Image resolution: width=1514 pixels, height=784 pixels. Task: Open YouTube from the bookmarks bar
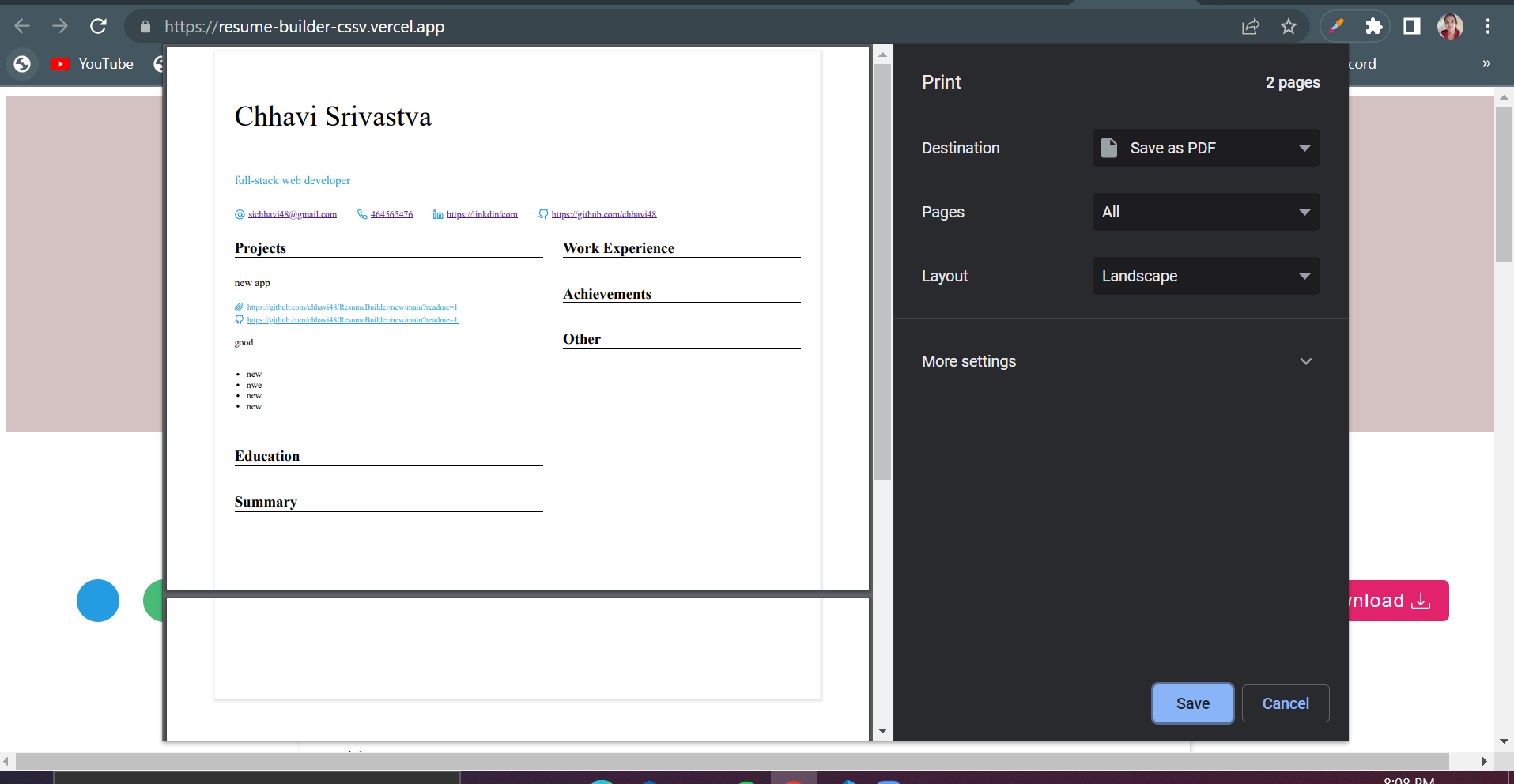coord(92,64)
